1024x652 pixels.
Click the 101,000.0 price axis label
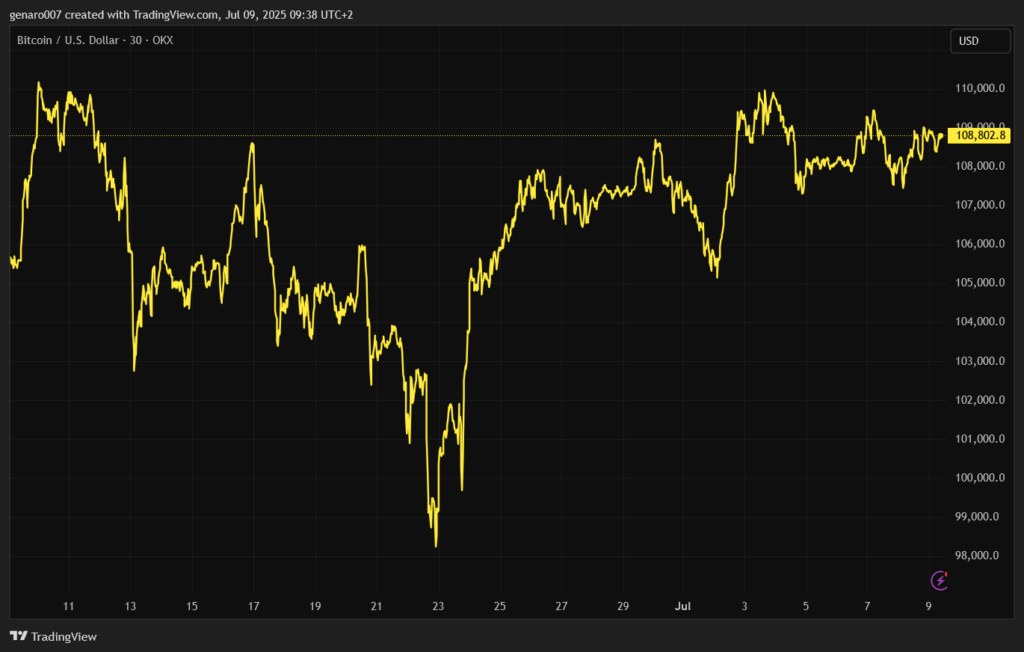980,439
